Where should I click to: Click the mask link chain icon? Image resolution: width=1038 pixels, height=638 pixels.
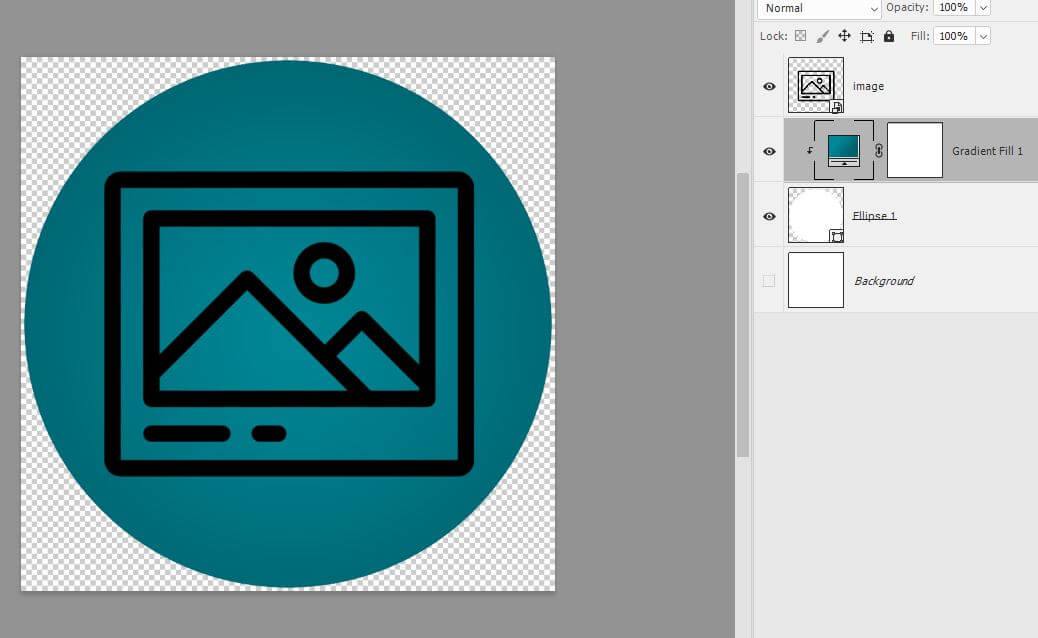click(x=879, y=151)
